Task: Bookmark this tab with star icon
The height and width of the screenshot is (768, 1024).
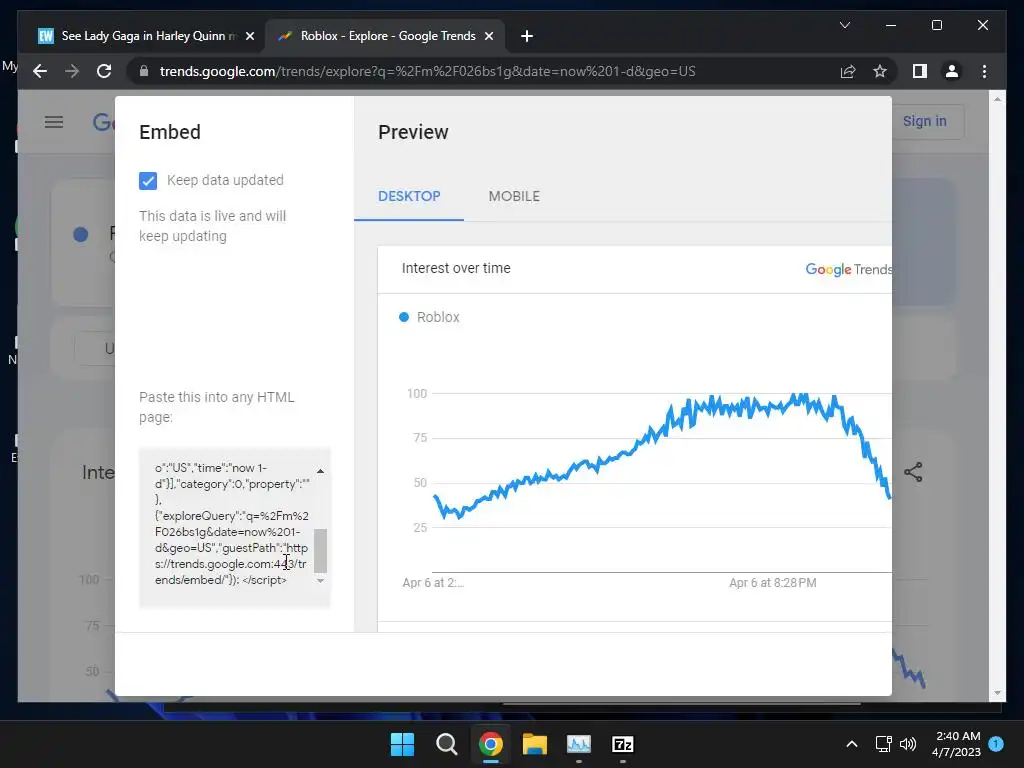Action: click(x=880, y=71)
